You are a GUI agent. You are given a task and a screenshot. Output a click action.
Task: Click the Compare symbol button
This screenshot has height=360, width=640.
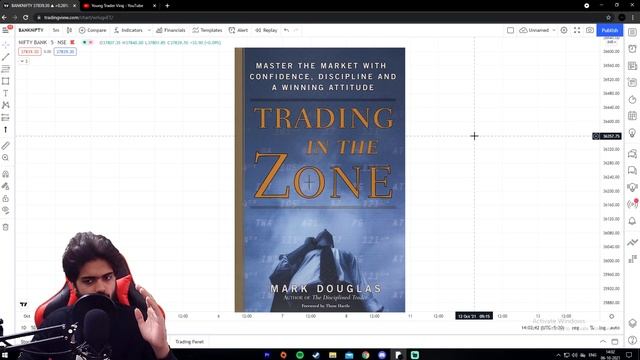click(x=93, y=30)
